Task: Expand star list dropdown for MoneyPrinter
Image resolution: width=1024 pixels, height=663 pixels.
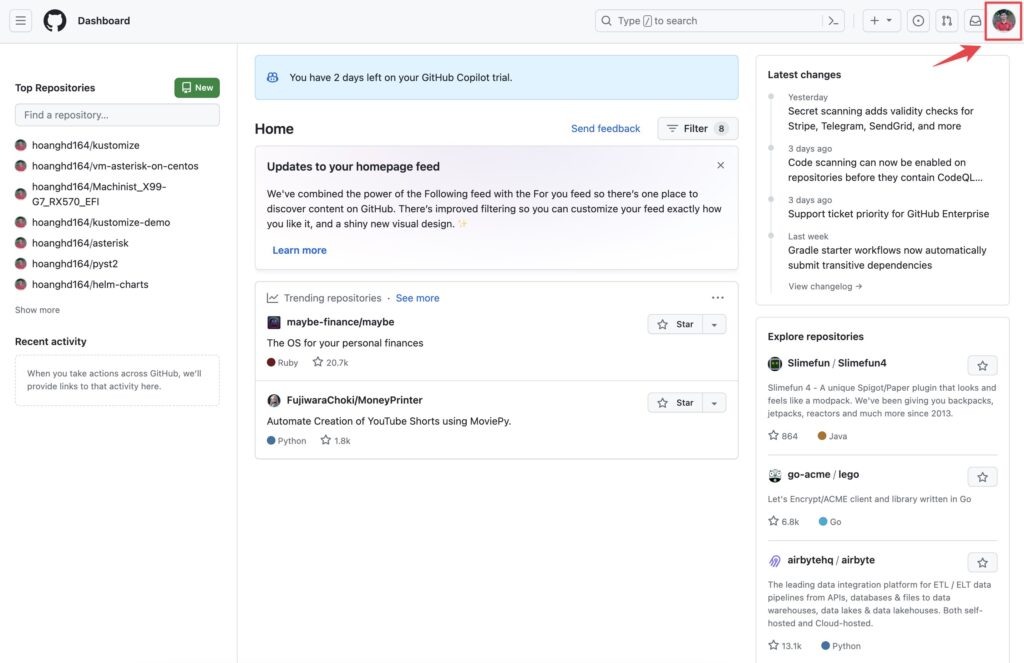Action: 714,403
